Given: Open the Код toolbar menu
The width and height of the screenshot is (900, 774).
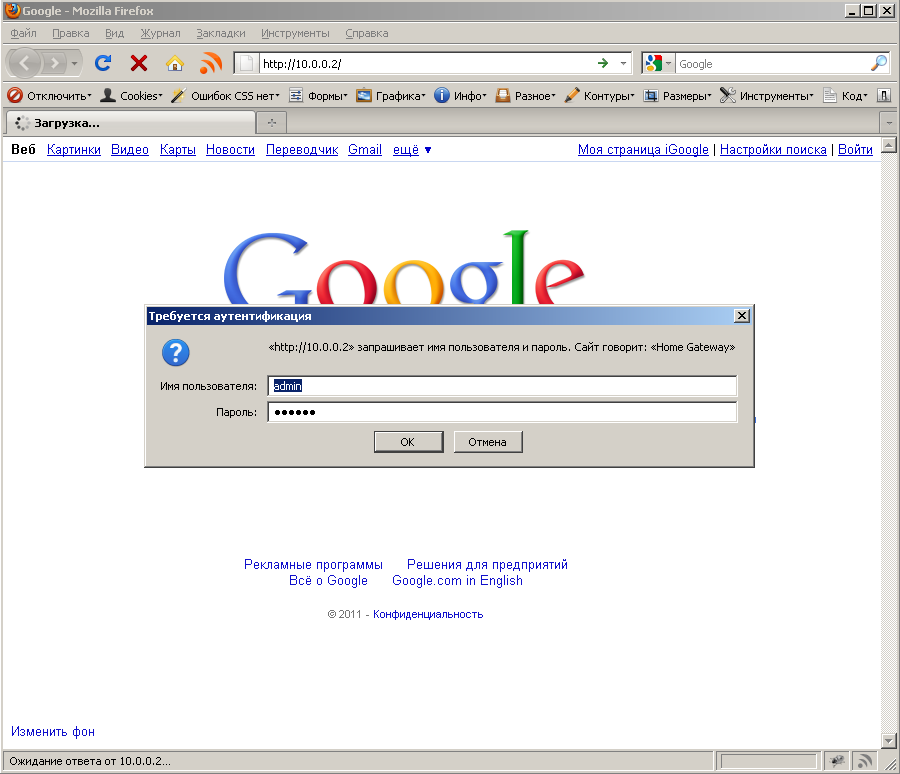Looking at the screenshot, I should 845,96.
